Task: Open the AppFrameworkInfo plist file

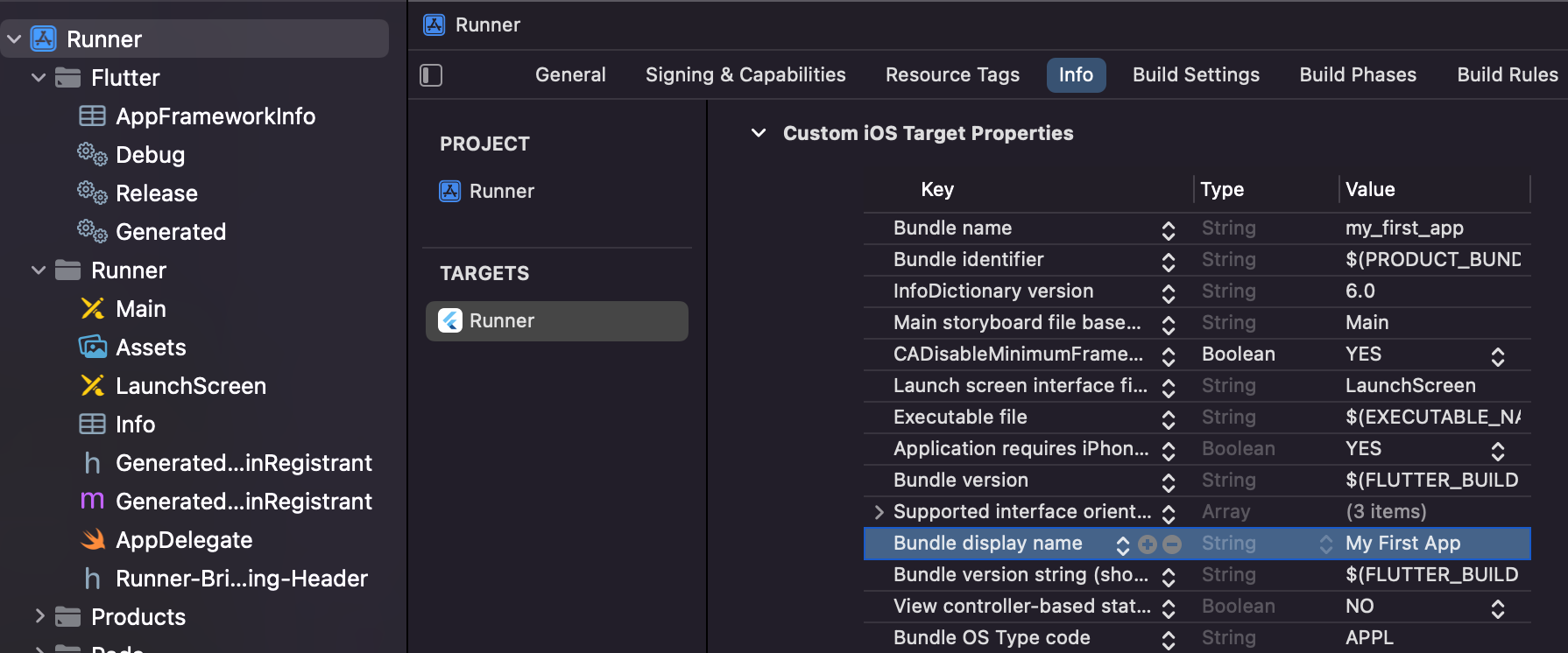Action: click(215, 116)
